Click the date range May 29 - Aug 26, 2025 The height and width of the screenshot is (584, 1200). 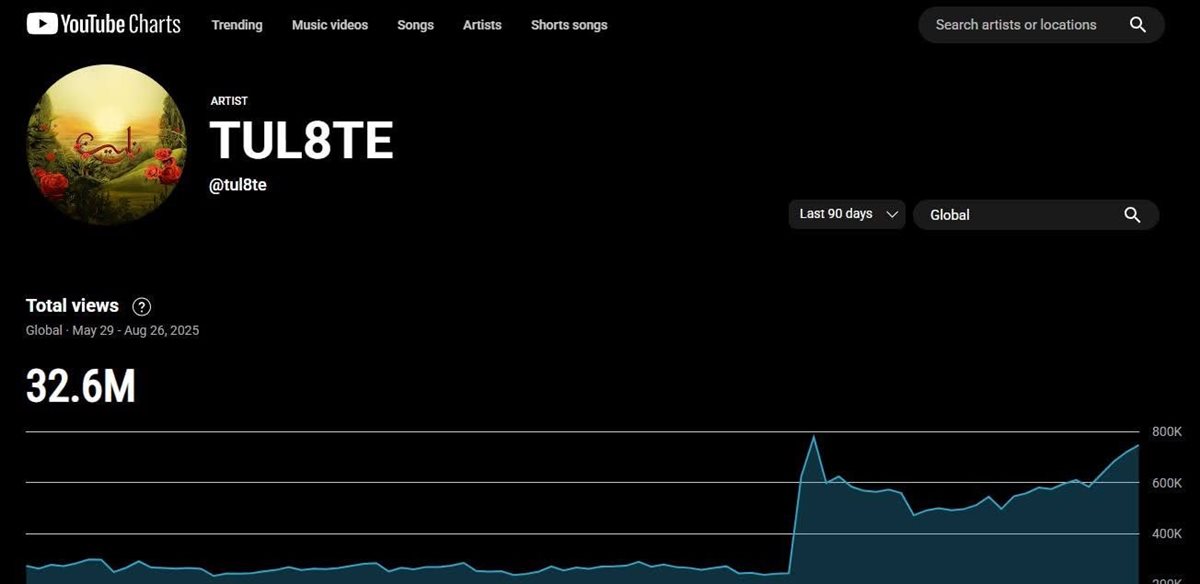click(136, 330)
